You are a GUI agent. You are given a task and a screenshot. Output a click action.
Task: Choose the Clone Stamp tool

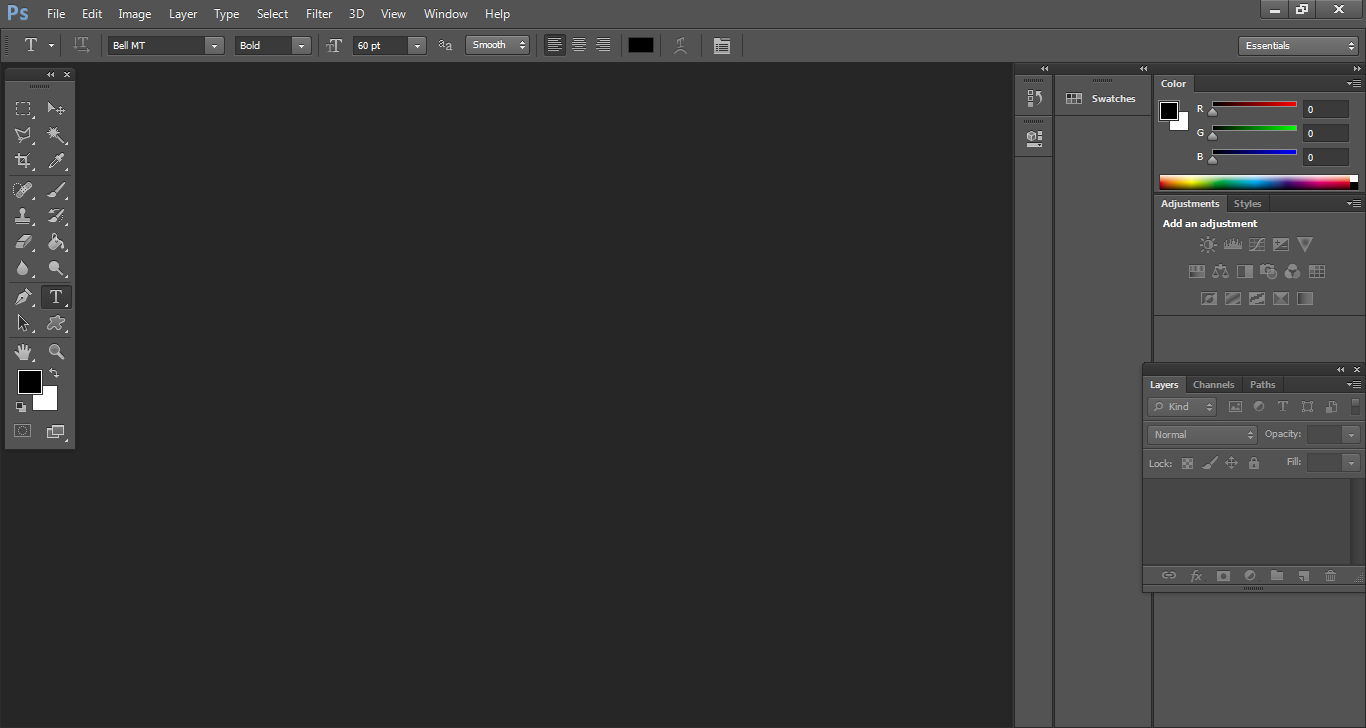pos(23,216)
